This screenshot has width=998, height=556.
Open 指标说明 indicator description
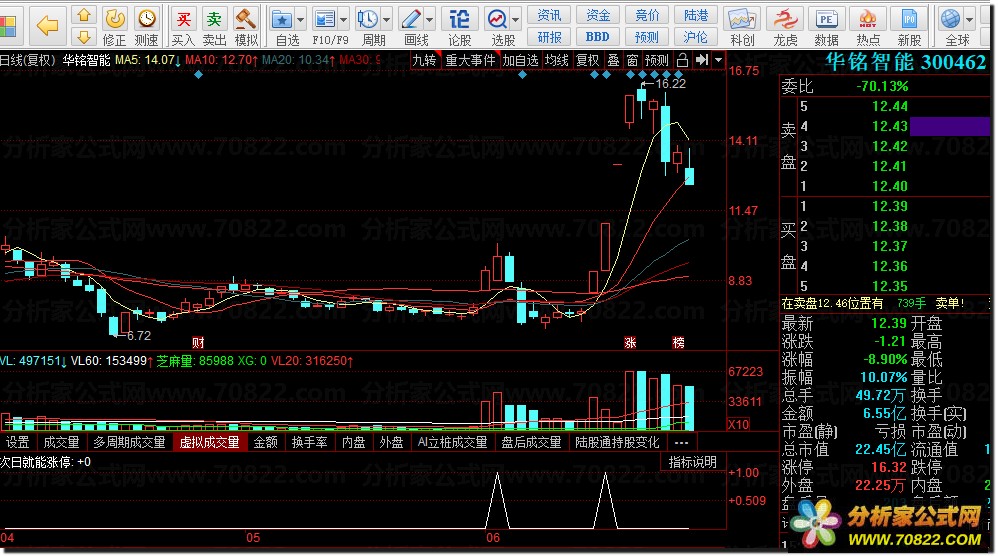point(692,462)
